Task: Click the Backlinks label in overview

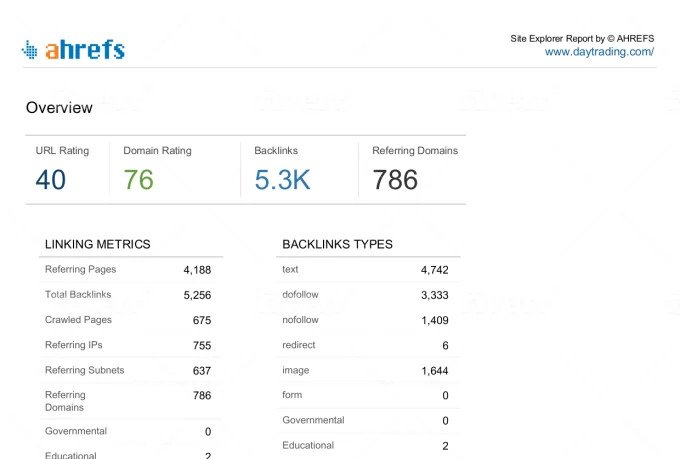Action: pos(276,151)
